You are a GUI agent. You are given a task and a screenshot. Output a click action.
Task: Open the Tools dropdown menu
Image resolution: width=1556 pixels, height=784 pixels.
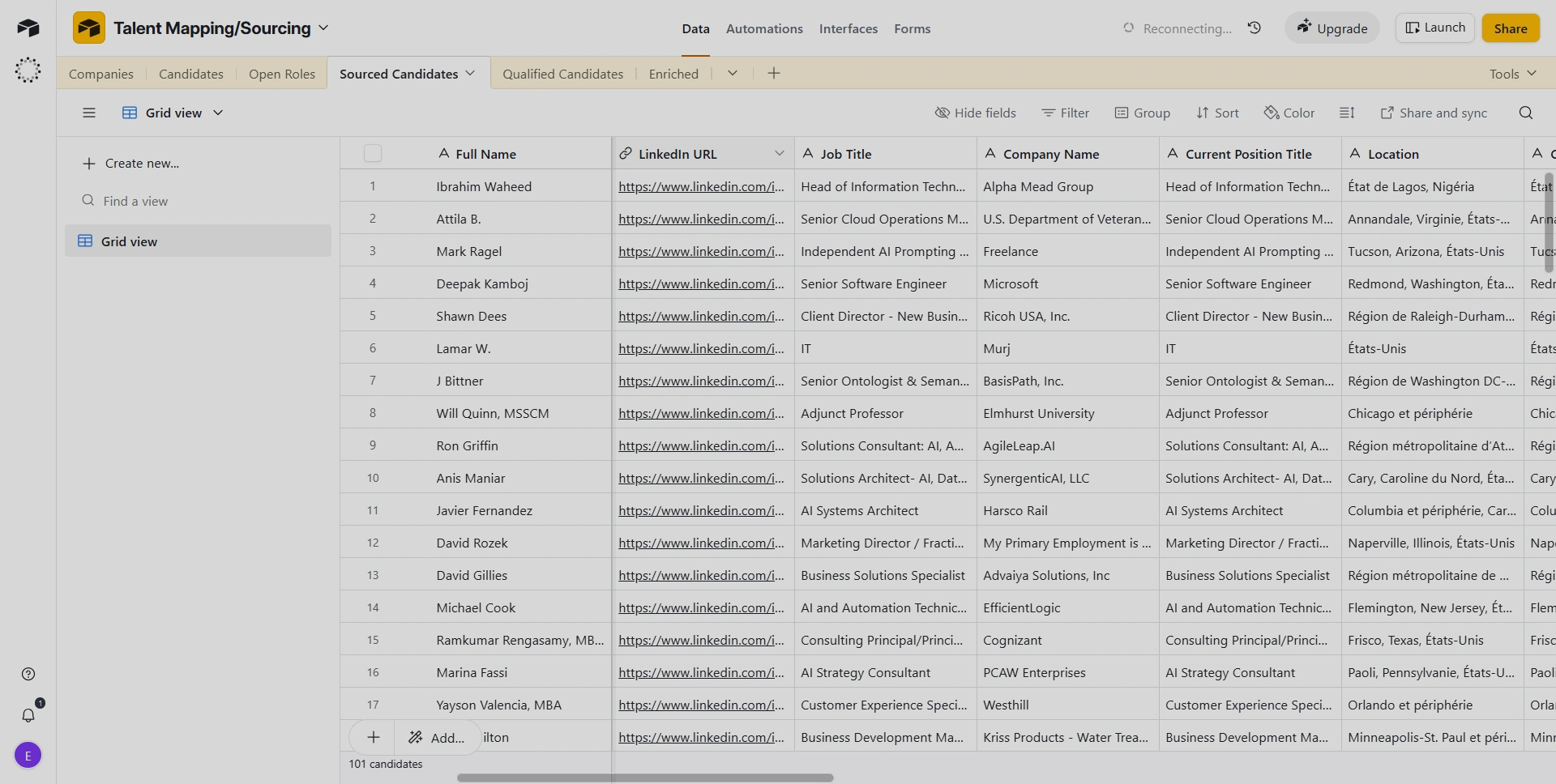click(x=1512, y=74)
